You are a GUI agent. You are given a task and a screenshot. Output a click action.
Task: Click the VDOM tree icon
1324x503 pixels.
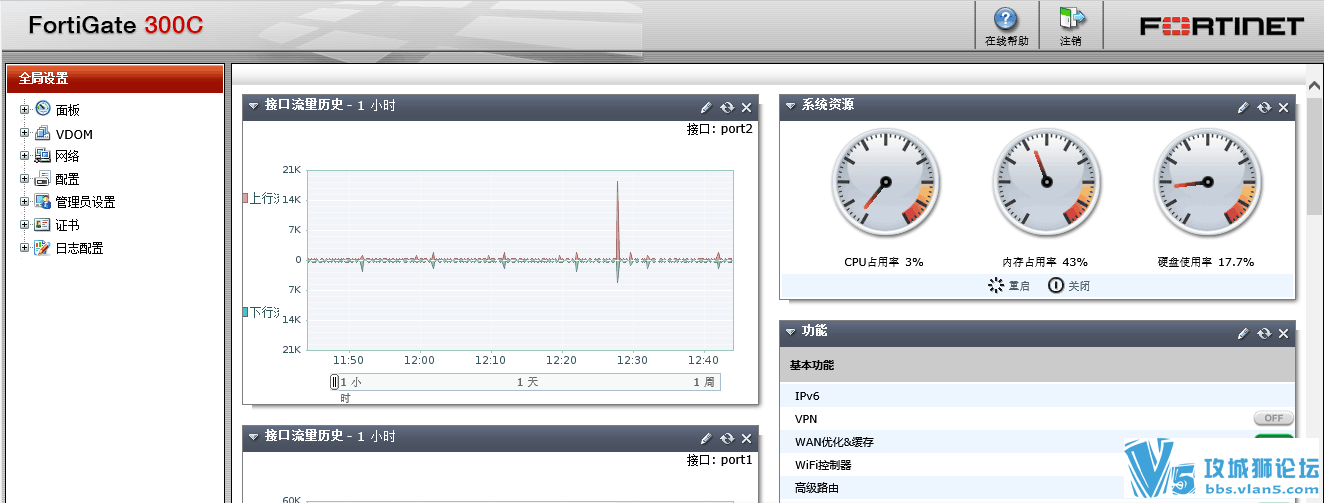tap(42, 133)
